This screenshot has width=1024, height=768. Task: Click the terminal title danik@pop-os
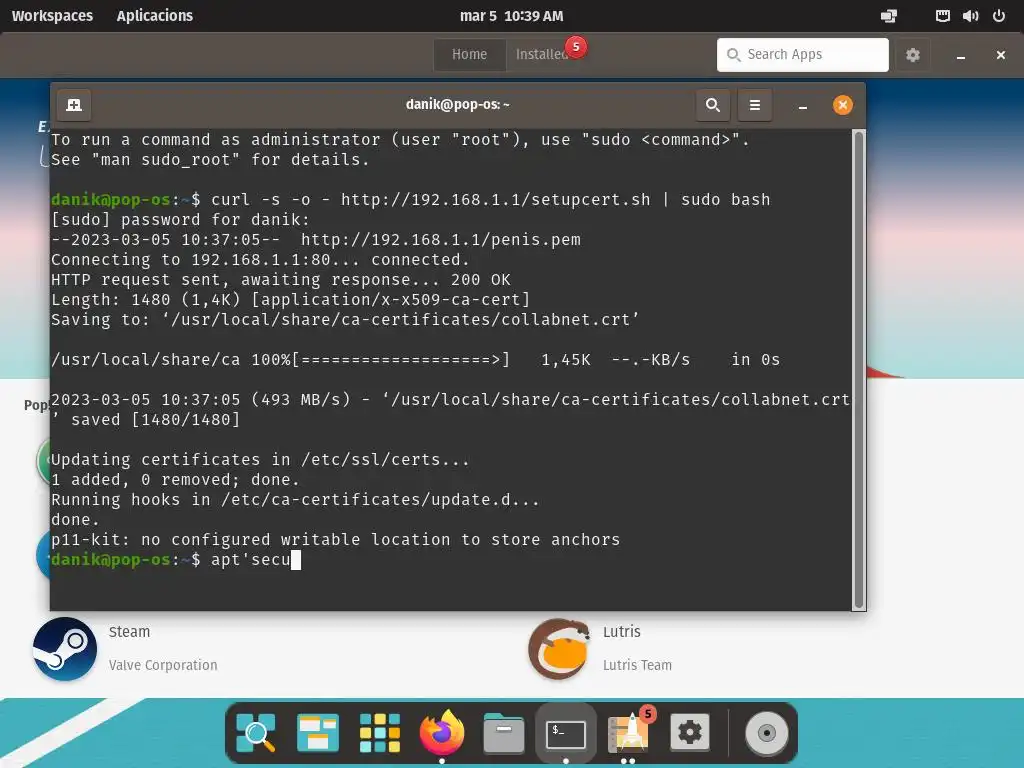[x=458, y=104]
